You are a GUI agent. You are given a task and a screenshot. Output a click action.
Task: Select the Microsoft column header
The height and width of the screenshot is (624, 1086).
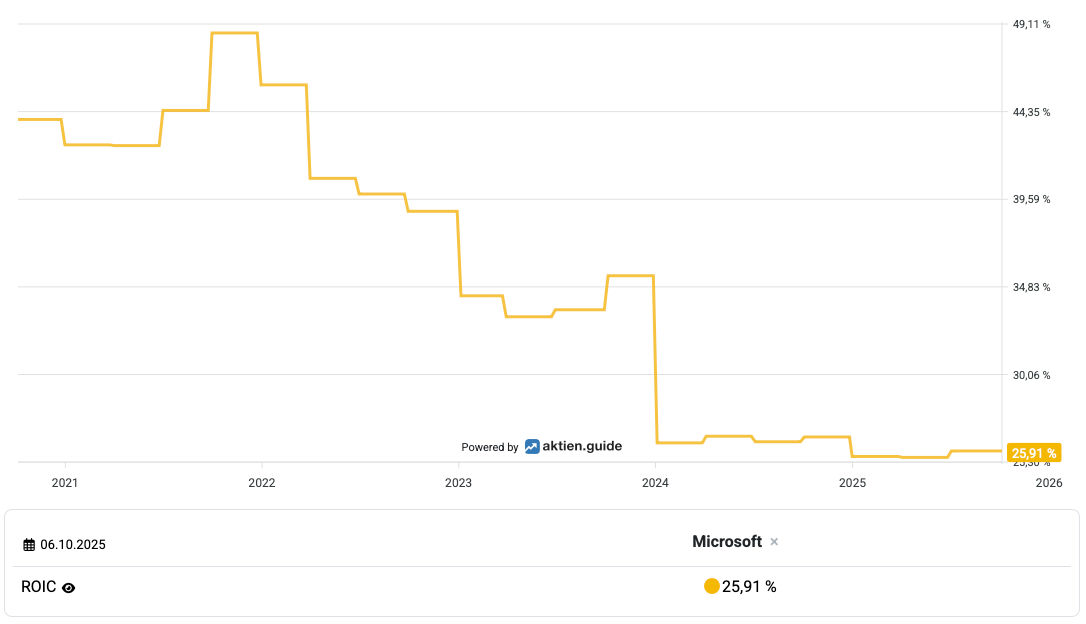[727, 541]
